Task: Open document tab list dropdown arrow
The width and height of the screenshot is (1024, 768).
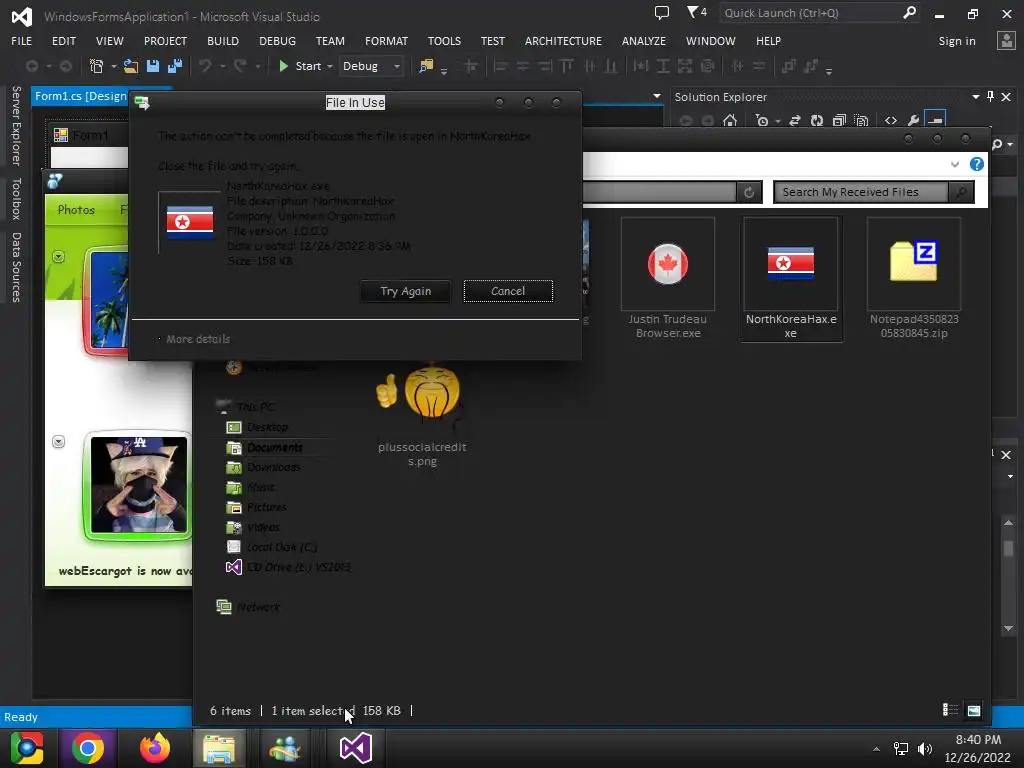Action: pos(657,96)
